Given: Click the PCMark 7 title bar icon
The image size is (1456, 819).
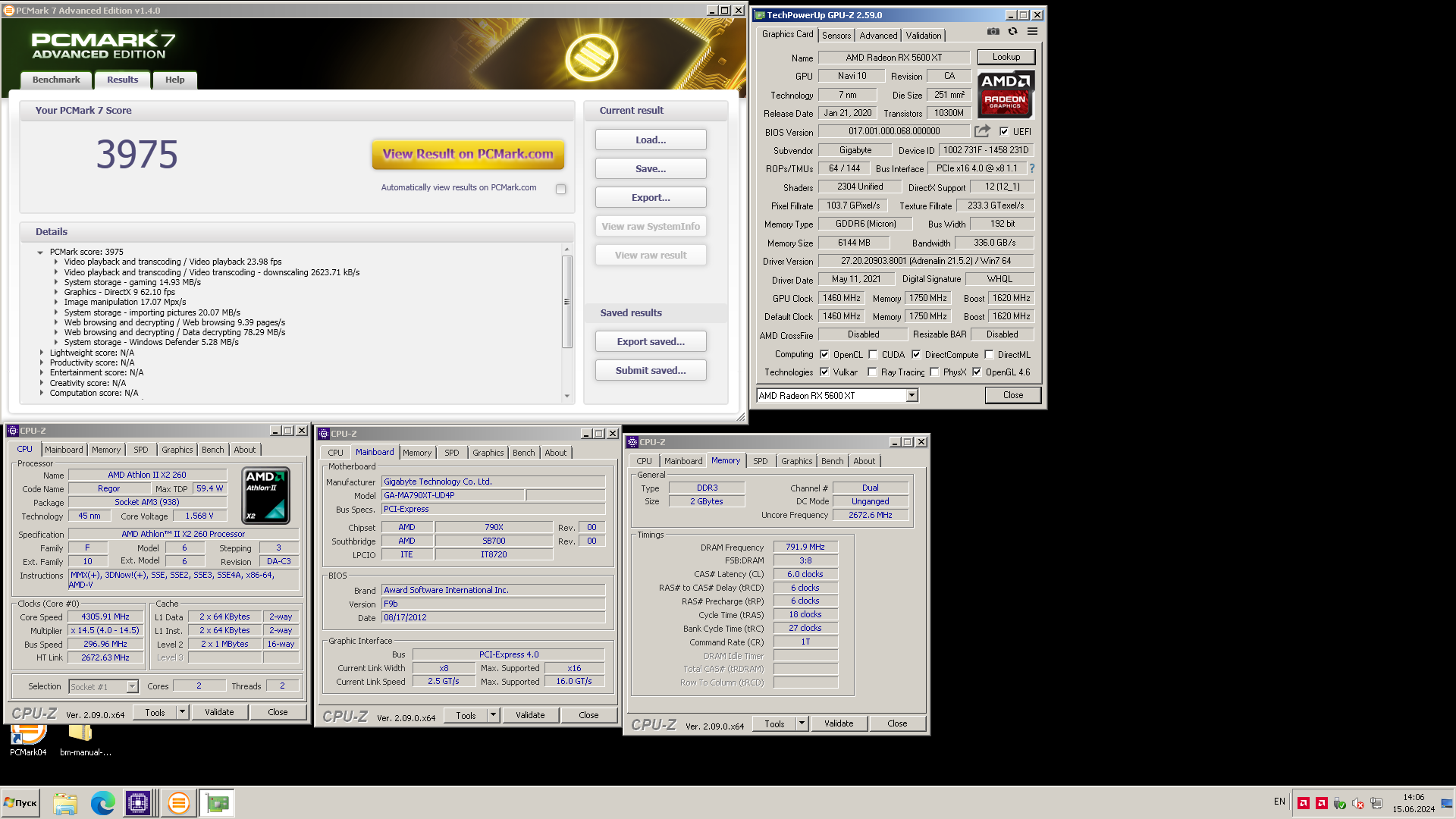Looking at the screenshot, I should pyautogui.click(x=9, y=11).
